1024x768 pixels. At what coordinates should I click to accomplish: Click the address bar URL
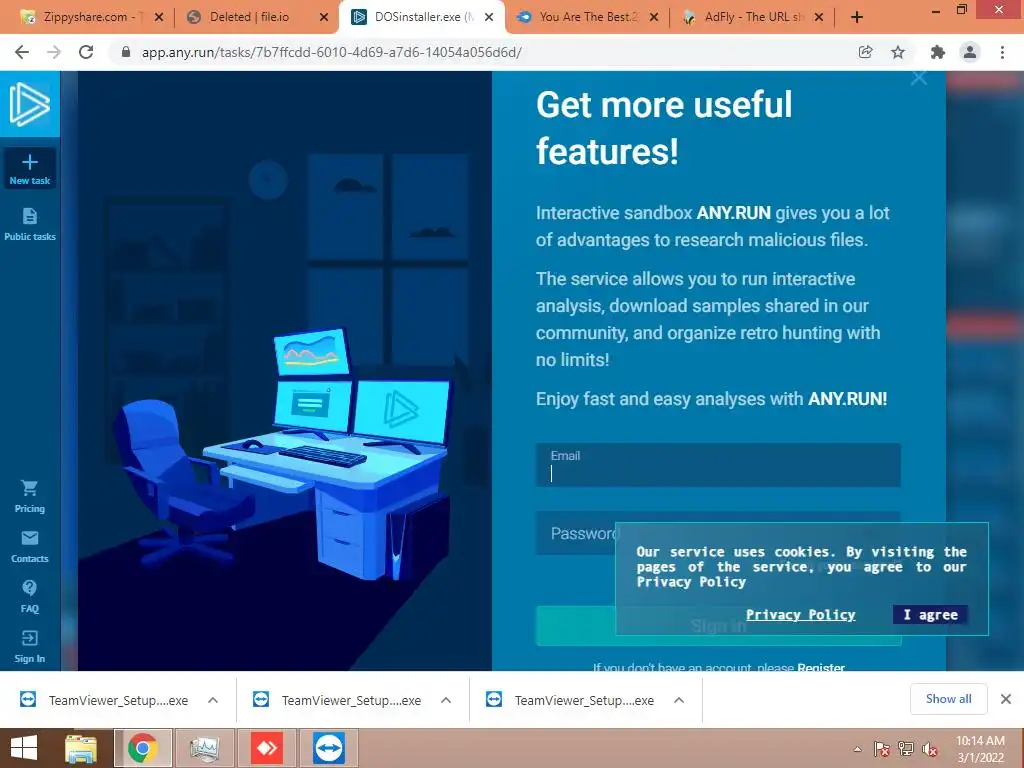pyautogui.click(x=332, y=52)
